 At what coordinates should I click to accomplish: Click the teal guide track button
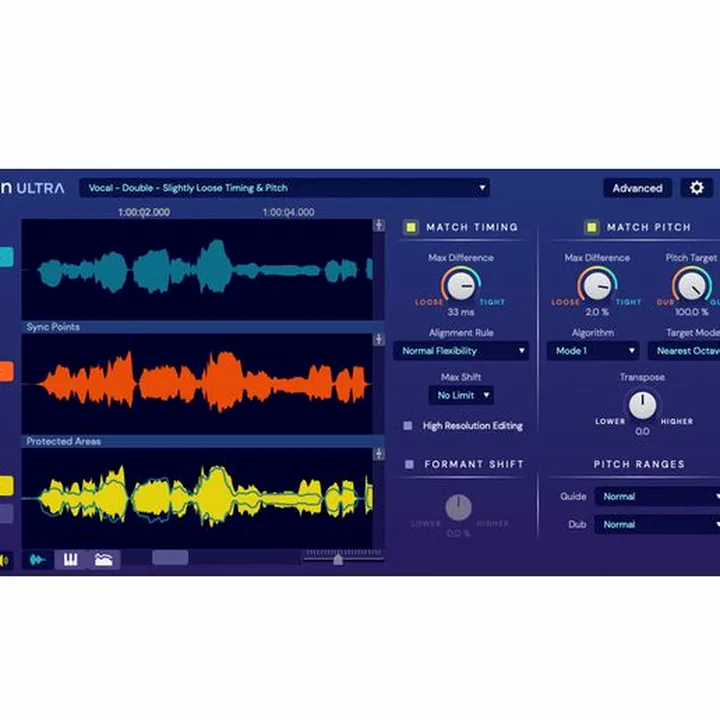coord(6,257)
